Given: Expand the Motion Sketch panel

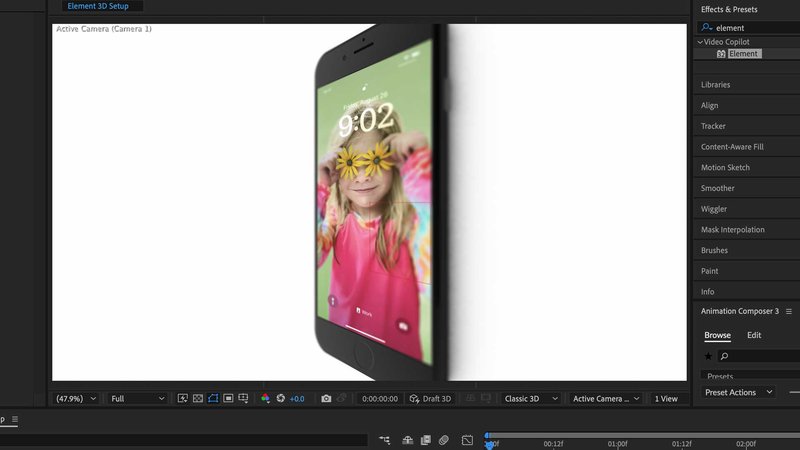Looking at the screenshot, I should tap(725, 168).
